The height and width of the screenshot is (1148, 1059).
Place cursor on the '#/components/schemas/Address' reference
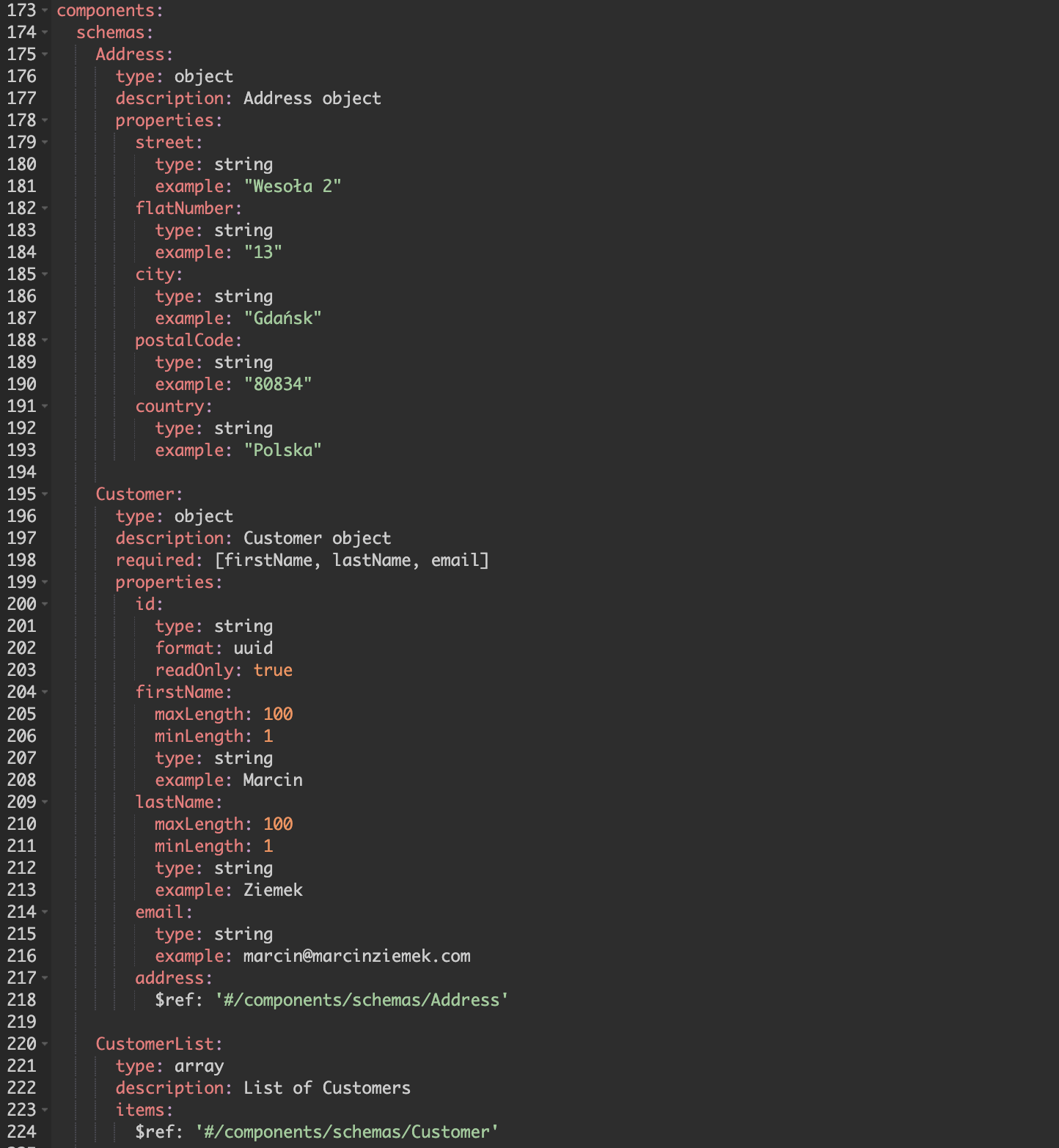click(362, 1000)
